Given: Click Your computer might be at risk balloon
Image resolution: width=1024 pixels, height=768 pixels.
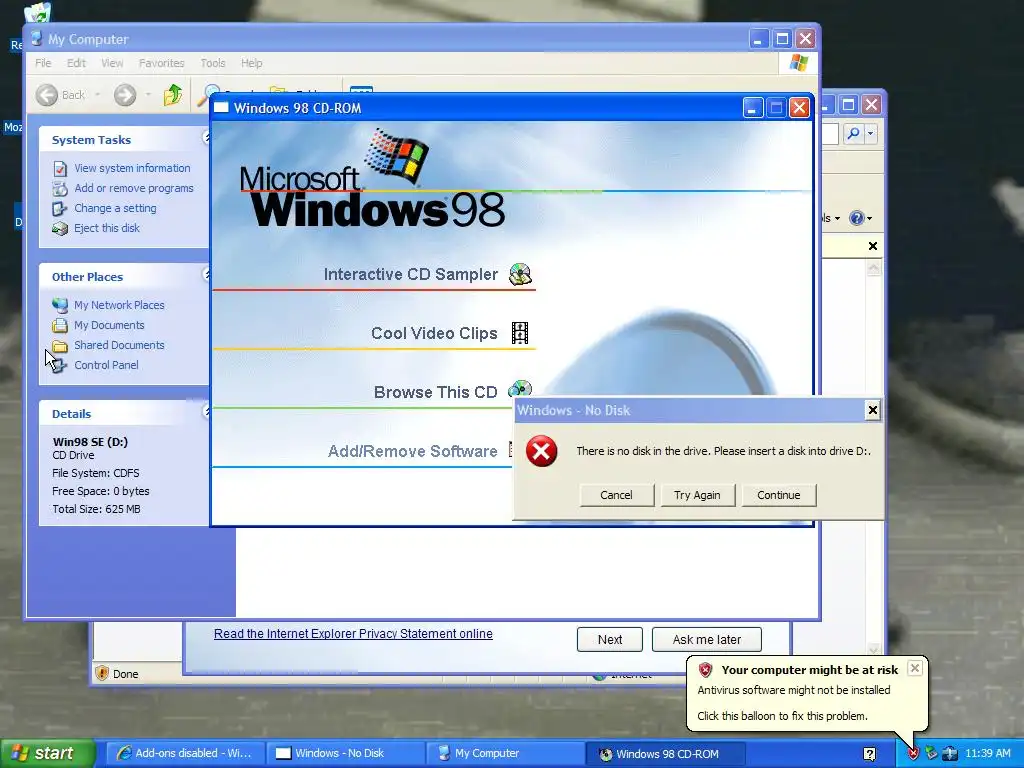Looking at the screenshot, I should 807,694.
